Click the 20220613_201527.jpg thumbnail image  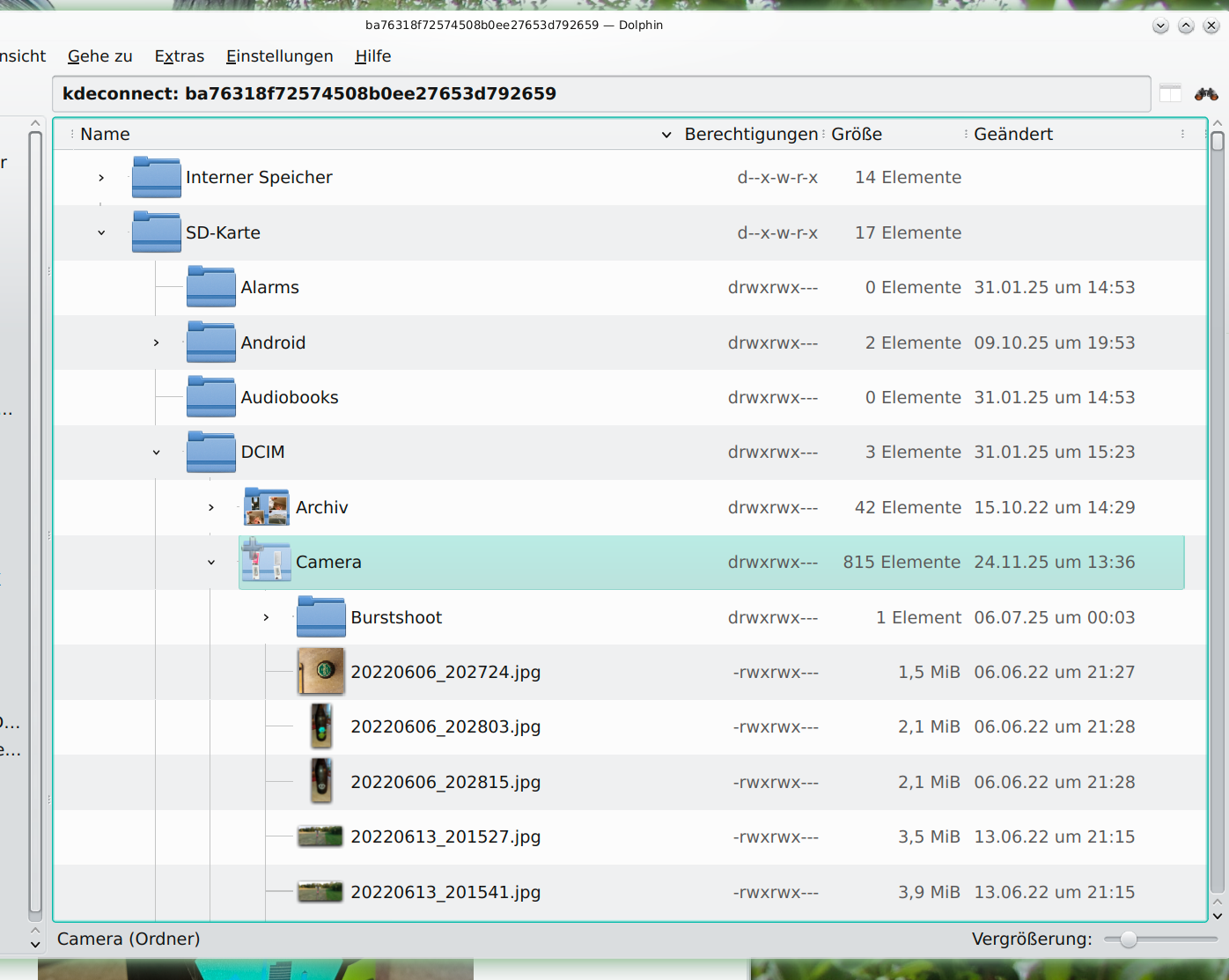click(x=320, y=836)
